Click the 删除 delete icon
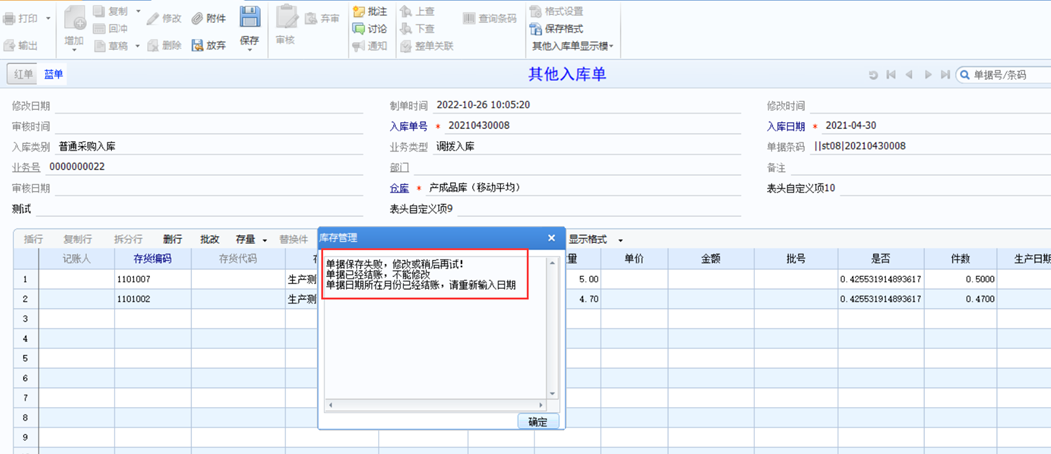 pos(153,46)
